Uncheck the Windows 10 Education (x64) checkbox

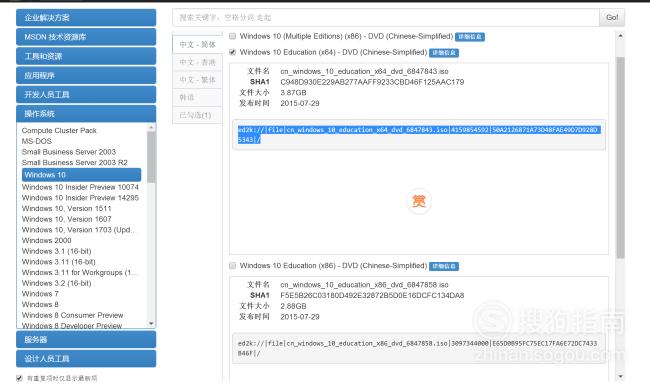(233, 52)
